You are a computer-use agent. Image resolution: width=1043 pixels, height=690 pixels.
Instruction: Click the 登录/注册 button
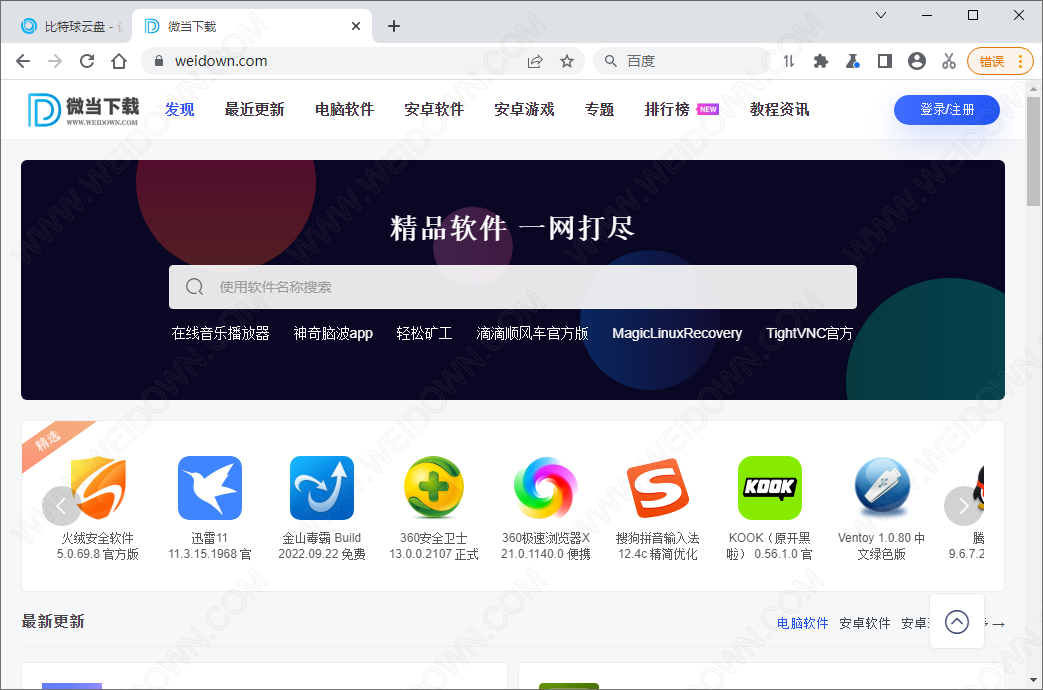pos(947,110)
